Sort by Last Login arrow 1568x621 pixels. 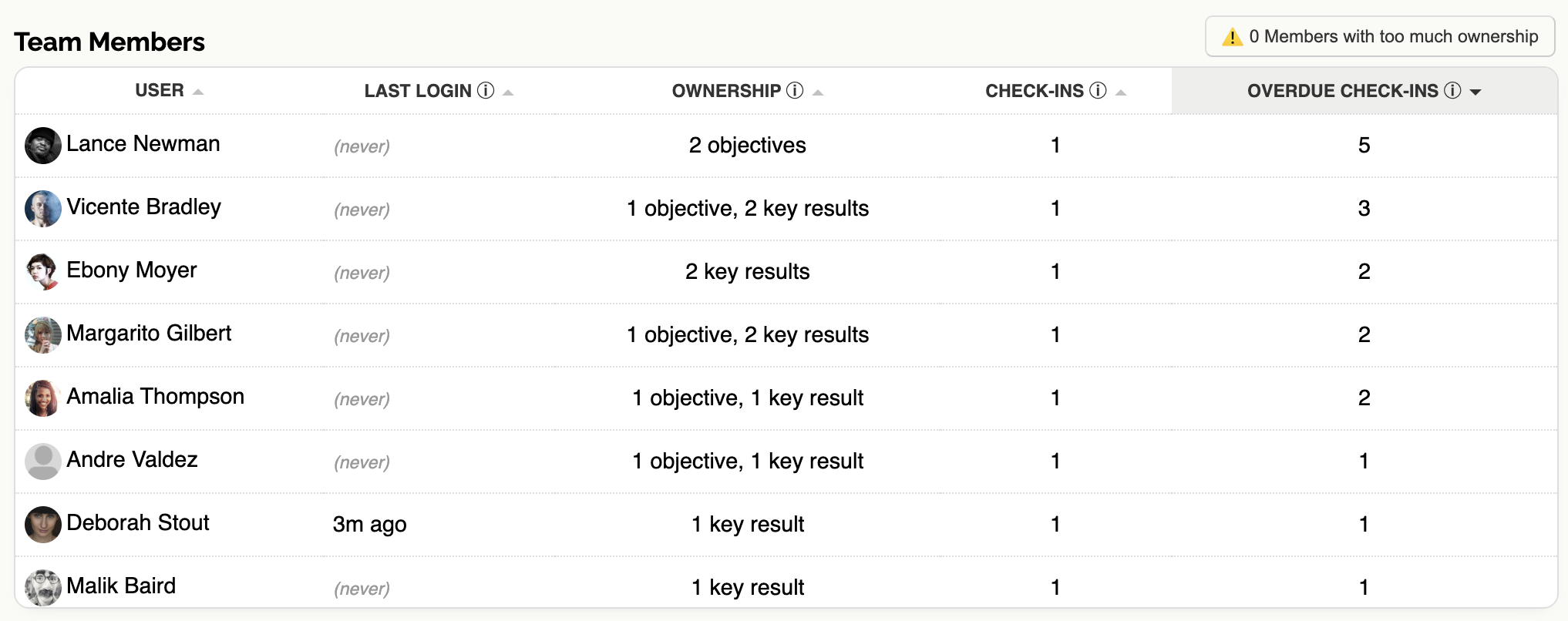[x=508, y=92]
